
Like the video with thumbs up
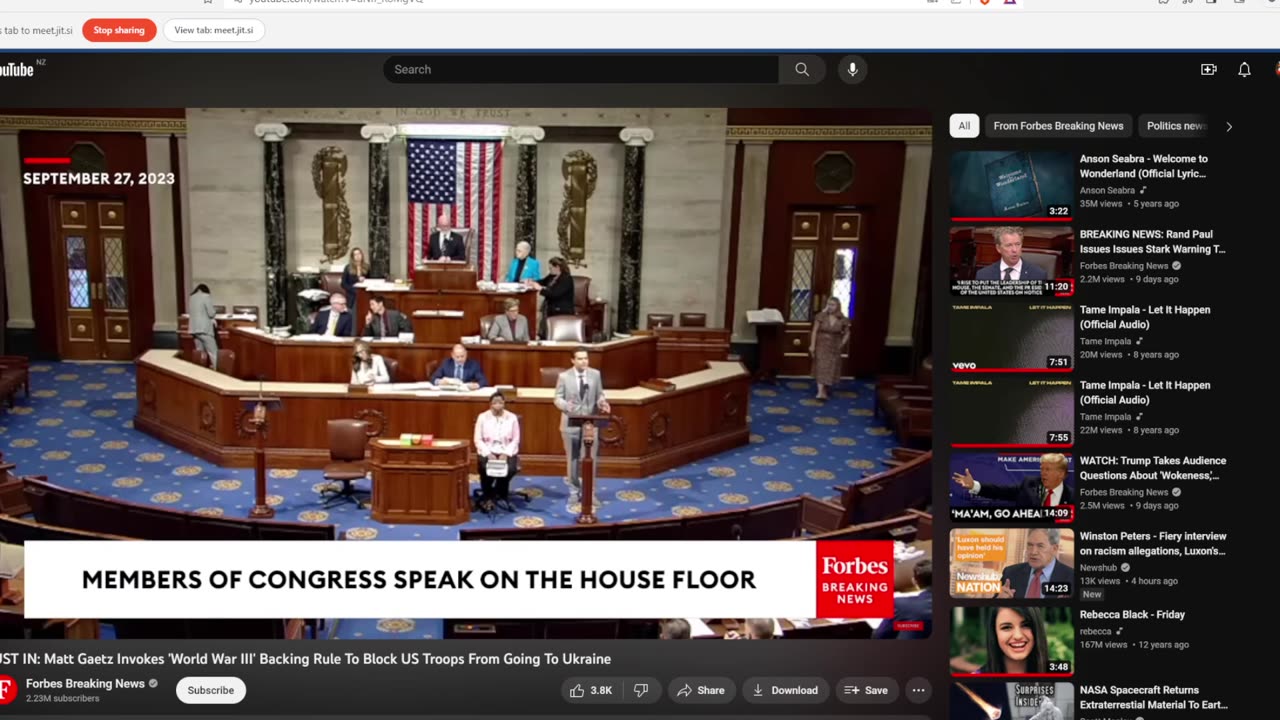click(590, 690)
